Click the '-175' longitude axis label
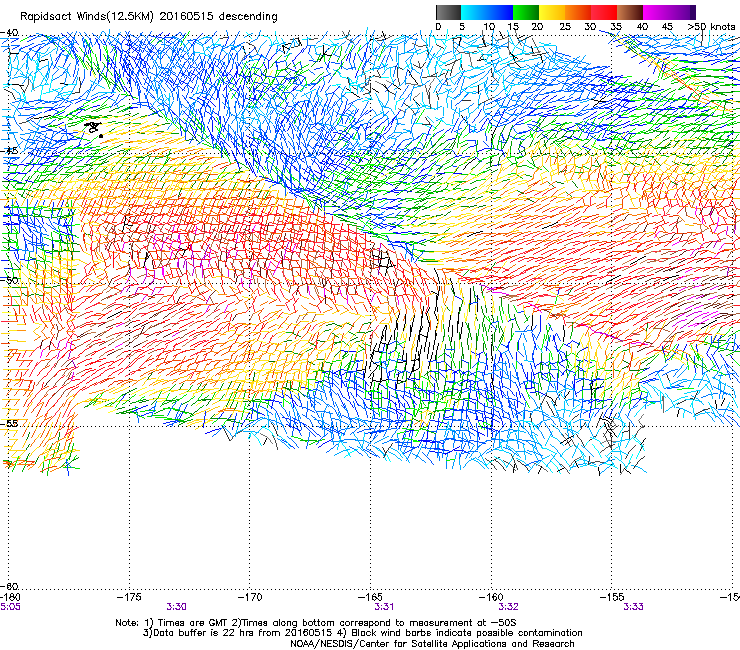740x650 pixels. pyautogui.click(x=129, y=598)
